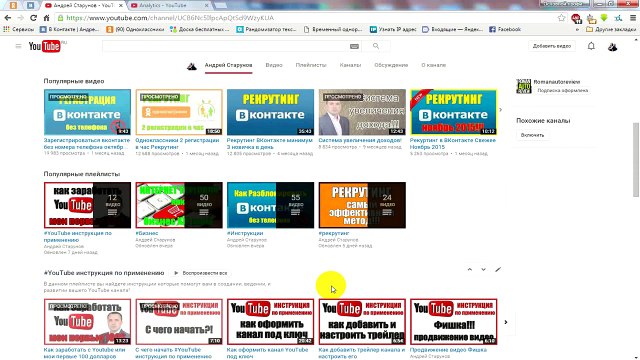The width and height of the screenshot is (640, 360).
Task: Open the #Бизнес playlist link
Action: (147, 233)
